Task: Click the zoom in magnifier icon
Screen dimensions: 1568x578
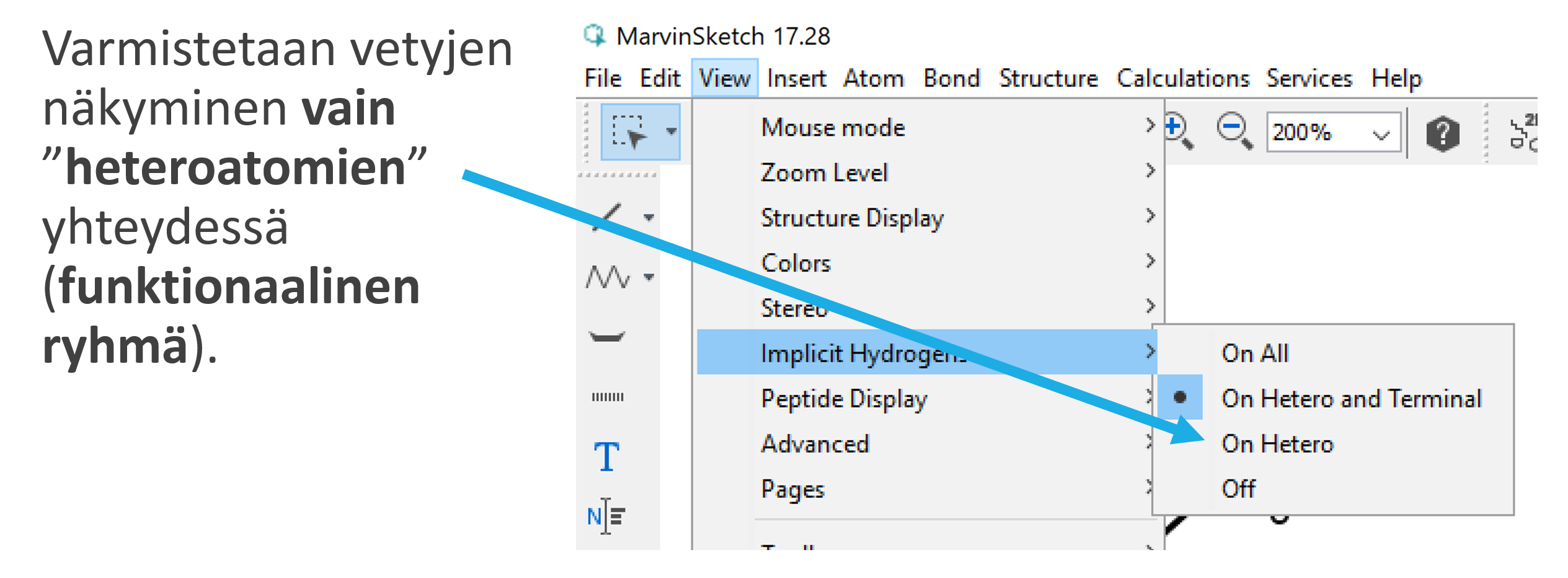Action: (x=1178, y=131)
